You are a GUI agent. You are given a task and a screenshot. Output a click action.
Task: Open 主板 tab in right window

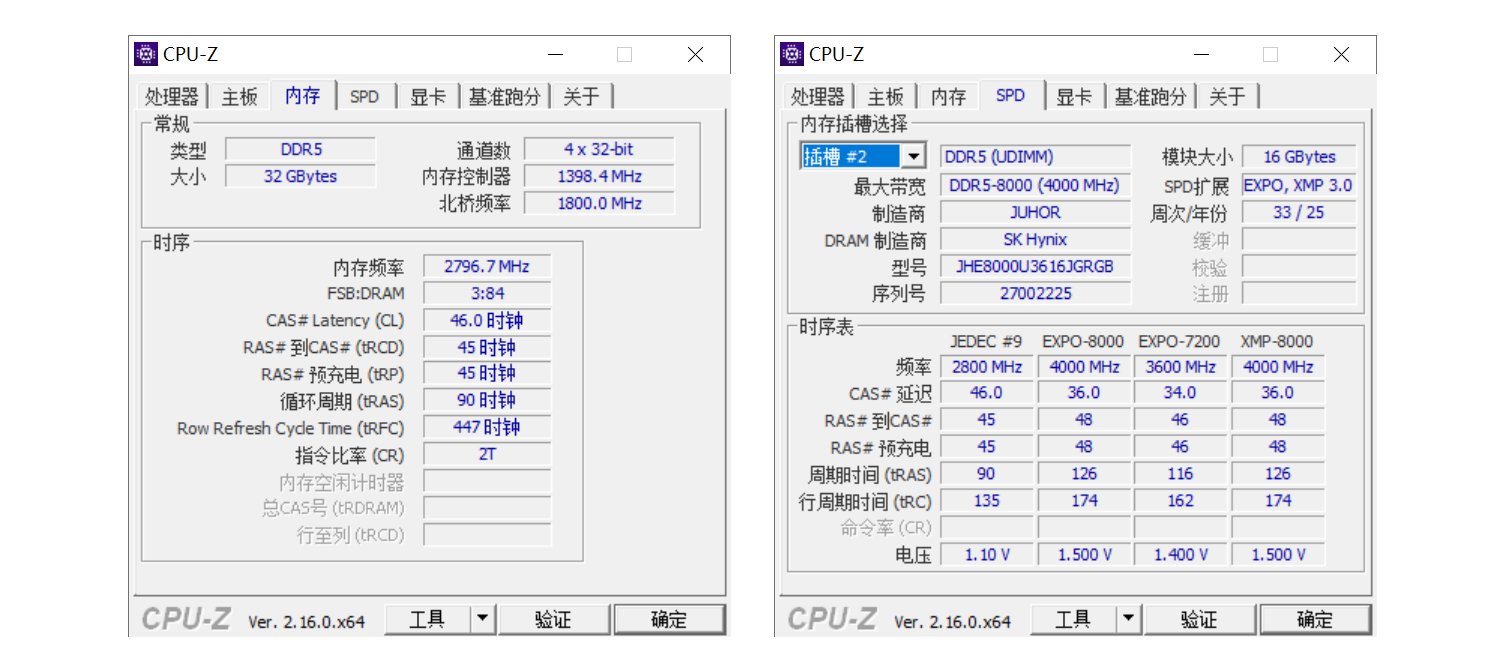tap(886, 96)
